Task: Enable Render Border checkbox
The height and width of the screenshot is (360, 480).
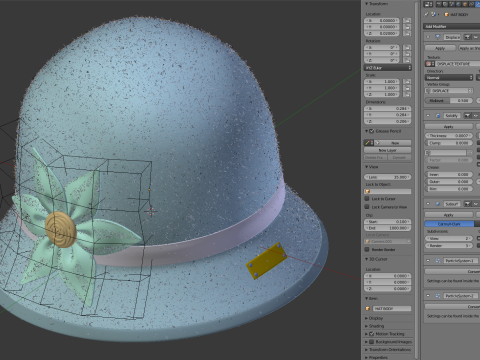Action: (x=367, y=250)
